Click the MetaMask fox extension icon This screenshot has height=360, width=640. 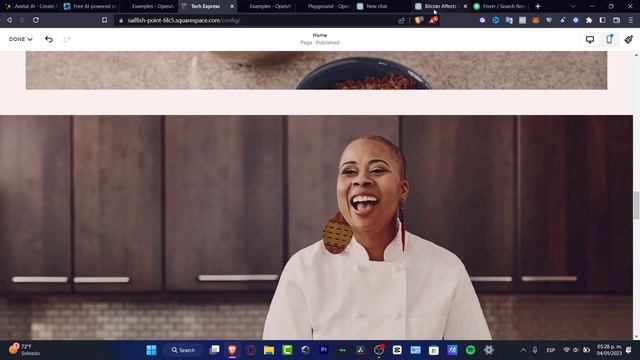(536, 20)
